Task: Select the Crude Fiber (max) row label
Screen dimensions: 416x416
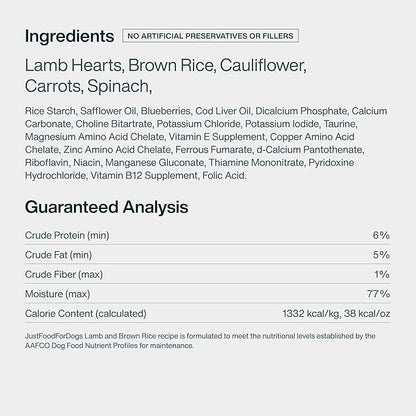Action: 64,274
